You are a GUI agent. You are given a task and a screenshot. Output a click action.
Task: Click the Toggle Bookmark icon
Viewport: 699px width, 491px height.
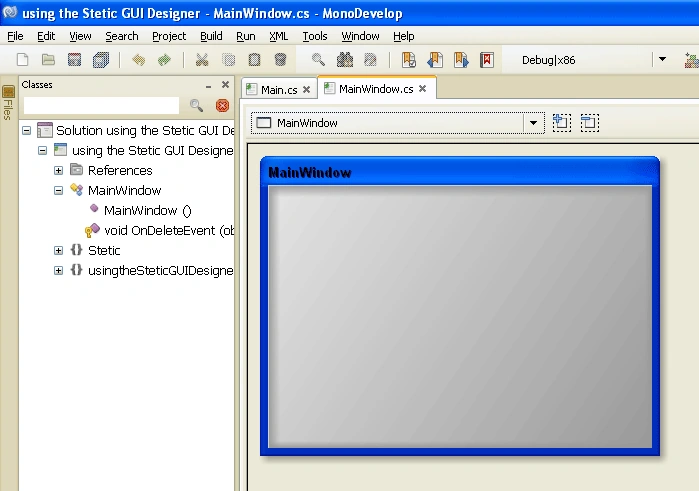click(x=409, y=59)
